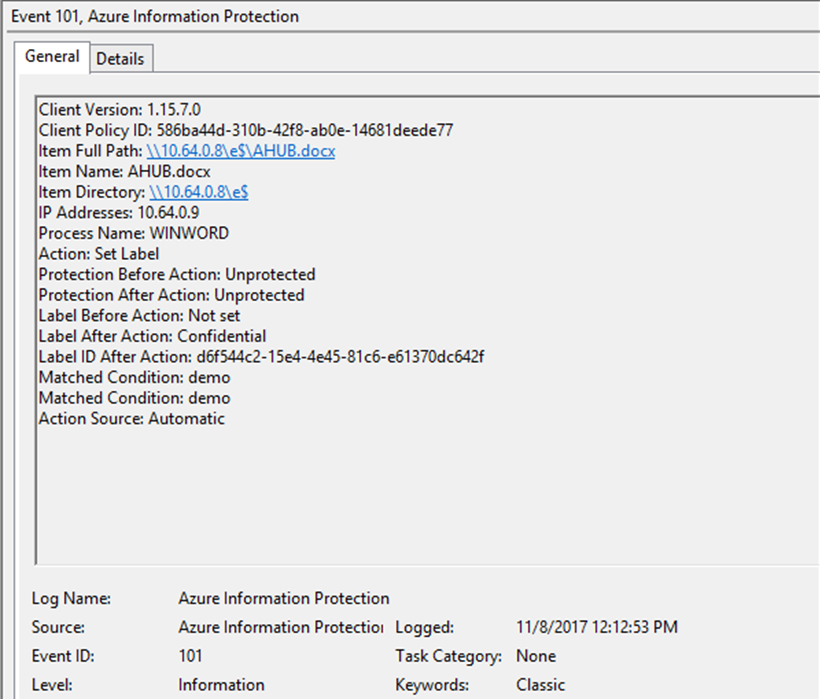The width and height of the screenshot is (820, 699).
Task: Click Label After Action: Confidential line
Action: click(152, 336)
